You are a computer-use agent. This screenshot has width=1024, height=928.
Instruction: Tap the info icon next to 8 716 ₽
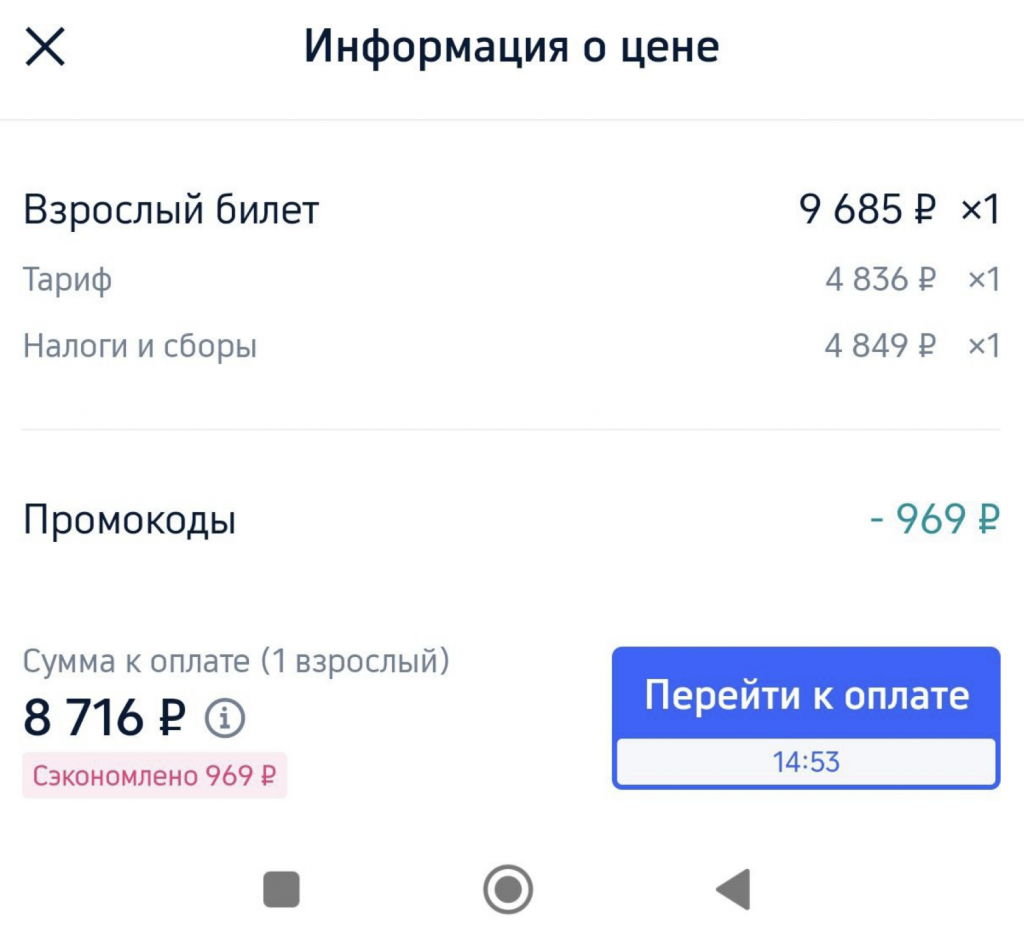tap(225, 718)
